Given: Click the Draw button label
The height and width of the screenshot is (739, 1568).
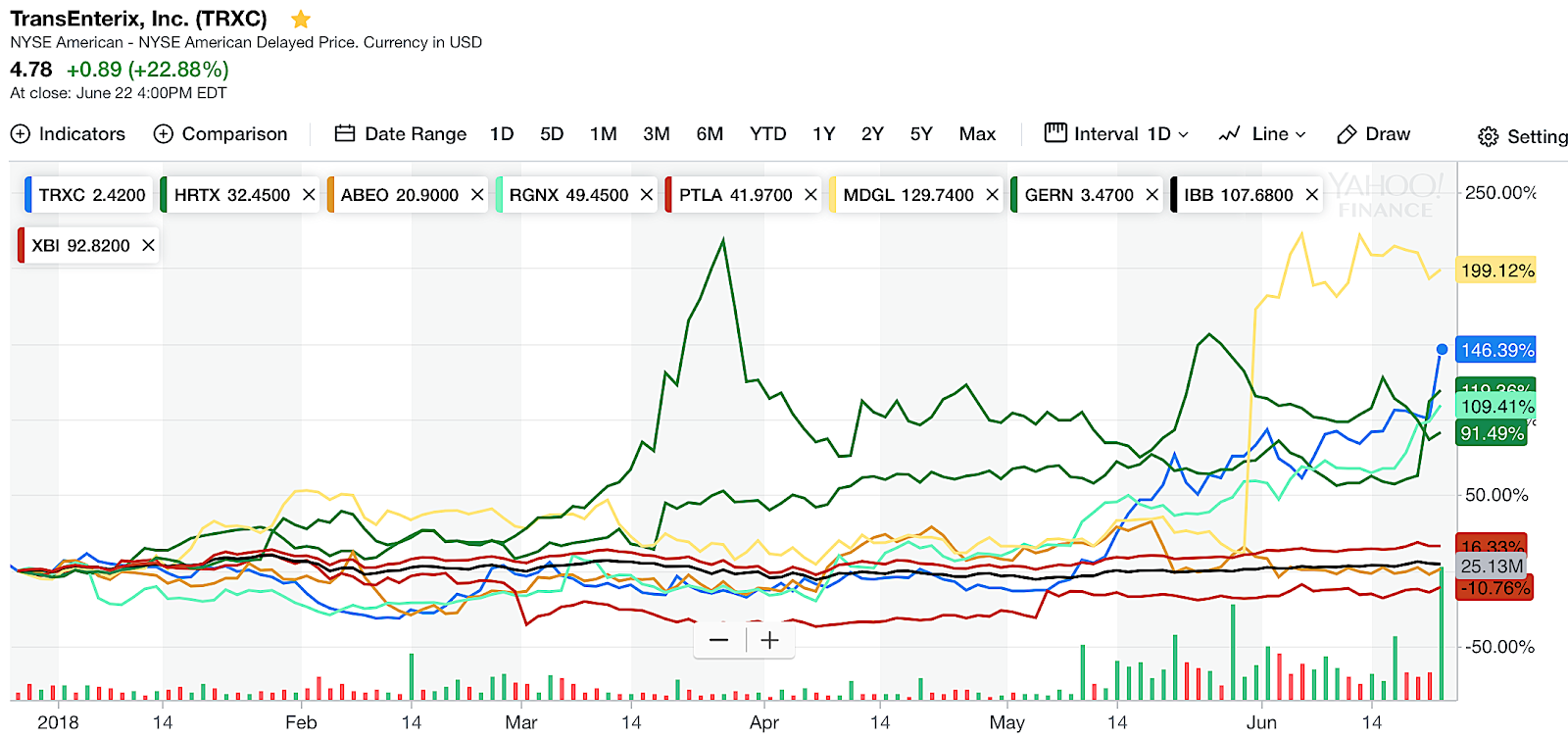Looking at the screenshot, I should click(x=1388, y=134).
